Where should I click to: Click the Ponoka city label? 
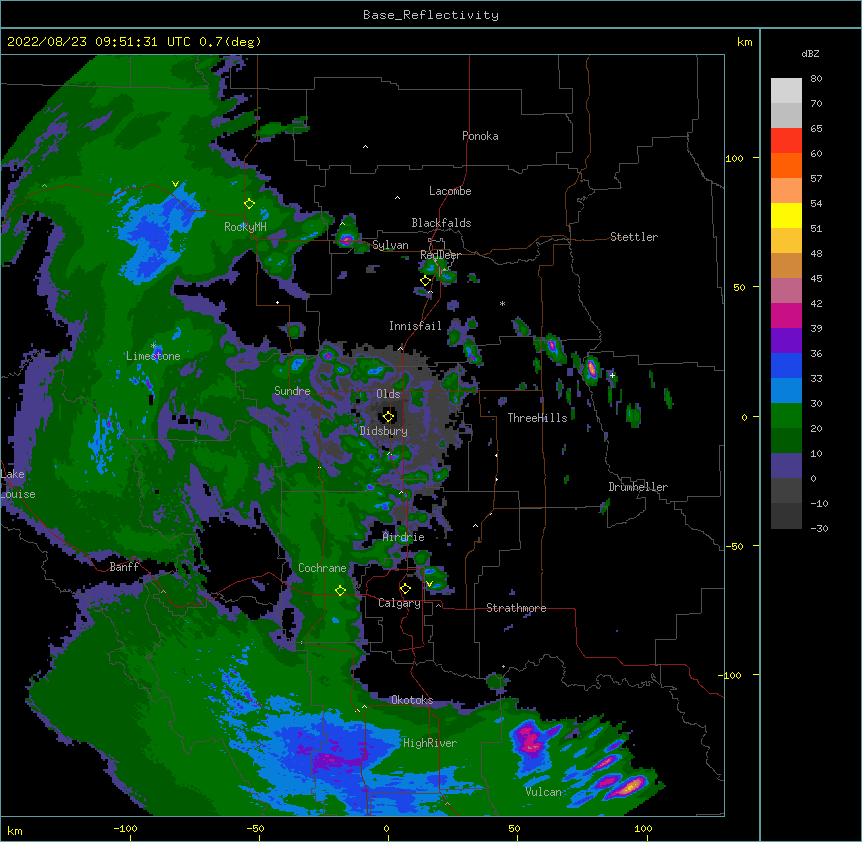click(480, 136)
